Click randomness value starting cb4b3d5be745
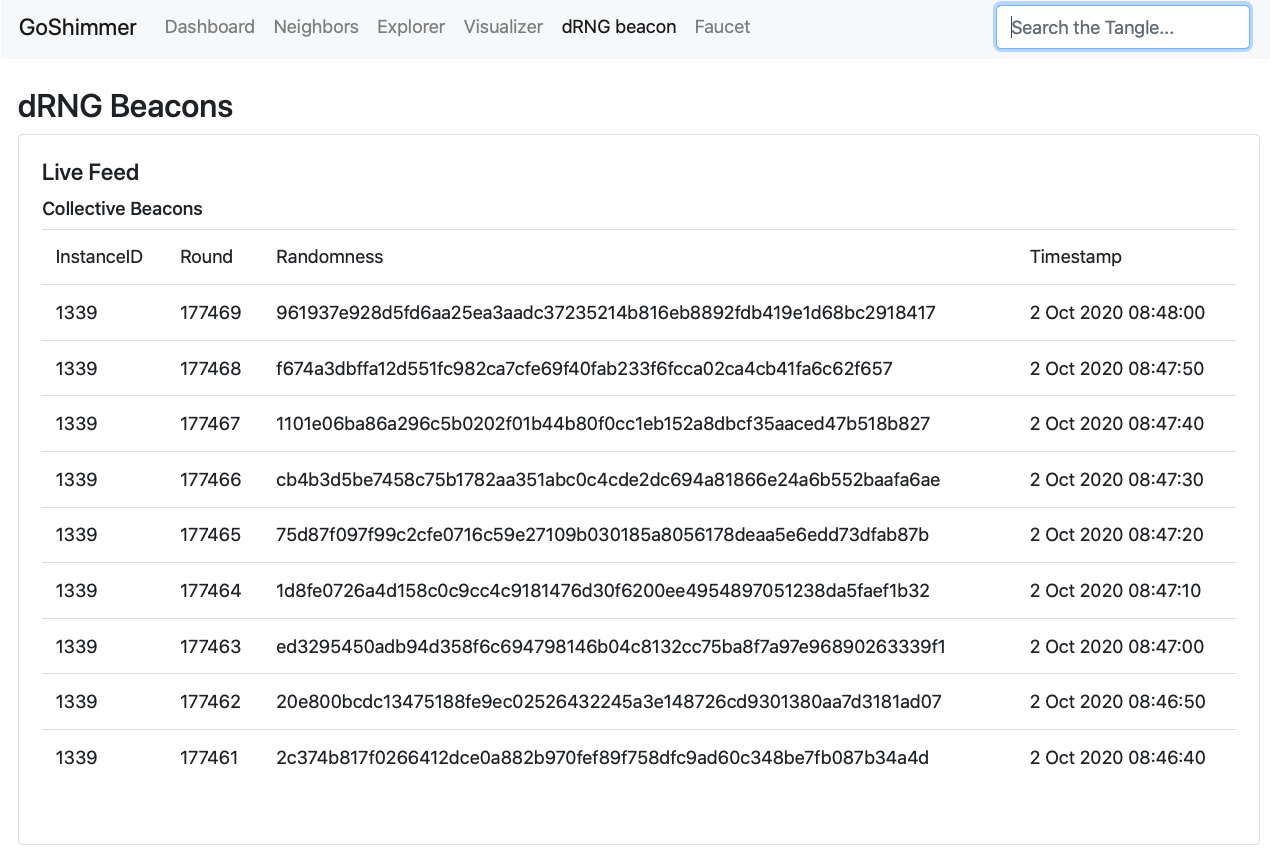Screen dimensions: 1270x855 click(608, 480)
